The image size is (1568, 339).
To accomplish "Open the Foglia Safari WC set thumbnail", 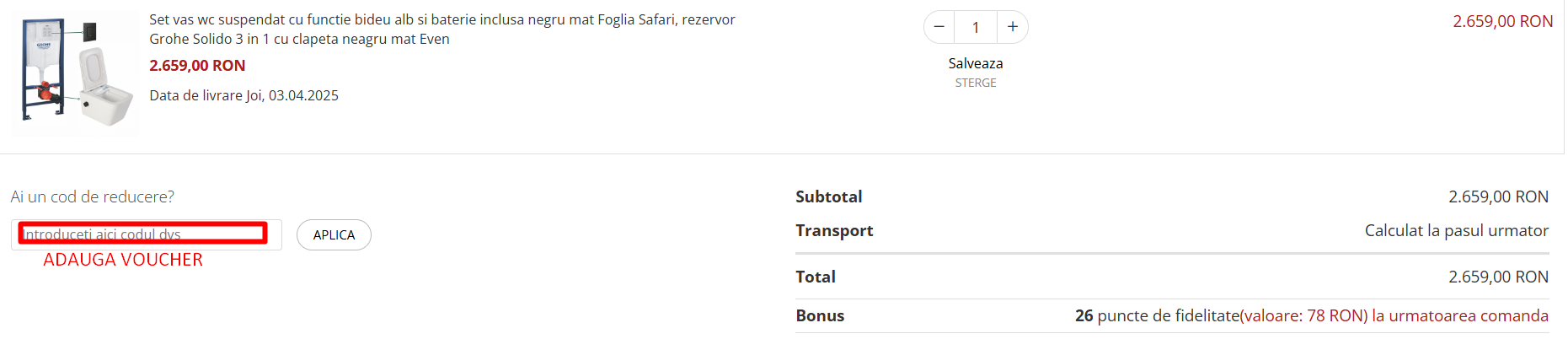I will point(74,74).
